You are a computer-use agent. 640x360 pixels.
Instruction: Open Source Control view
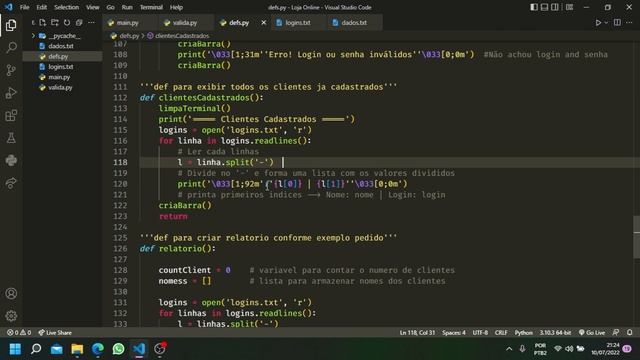pyautogui.click(x=11, y=70)
